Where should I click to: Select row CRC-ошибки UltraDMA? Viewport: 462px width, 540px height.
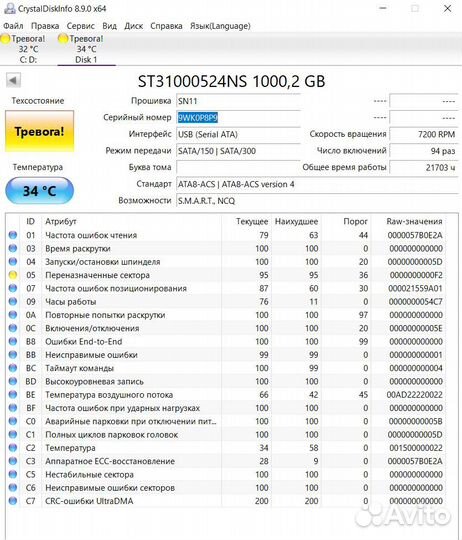pos(226,501)
